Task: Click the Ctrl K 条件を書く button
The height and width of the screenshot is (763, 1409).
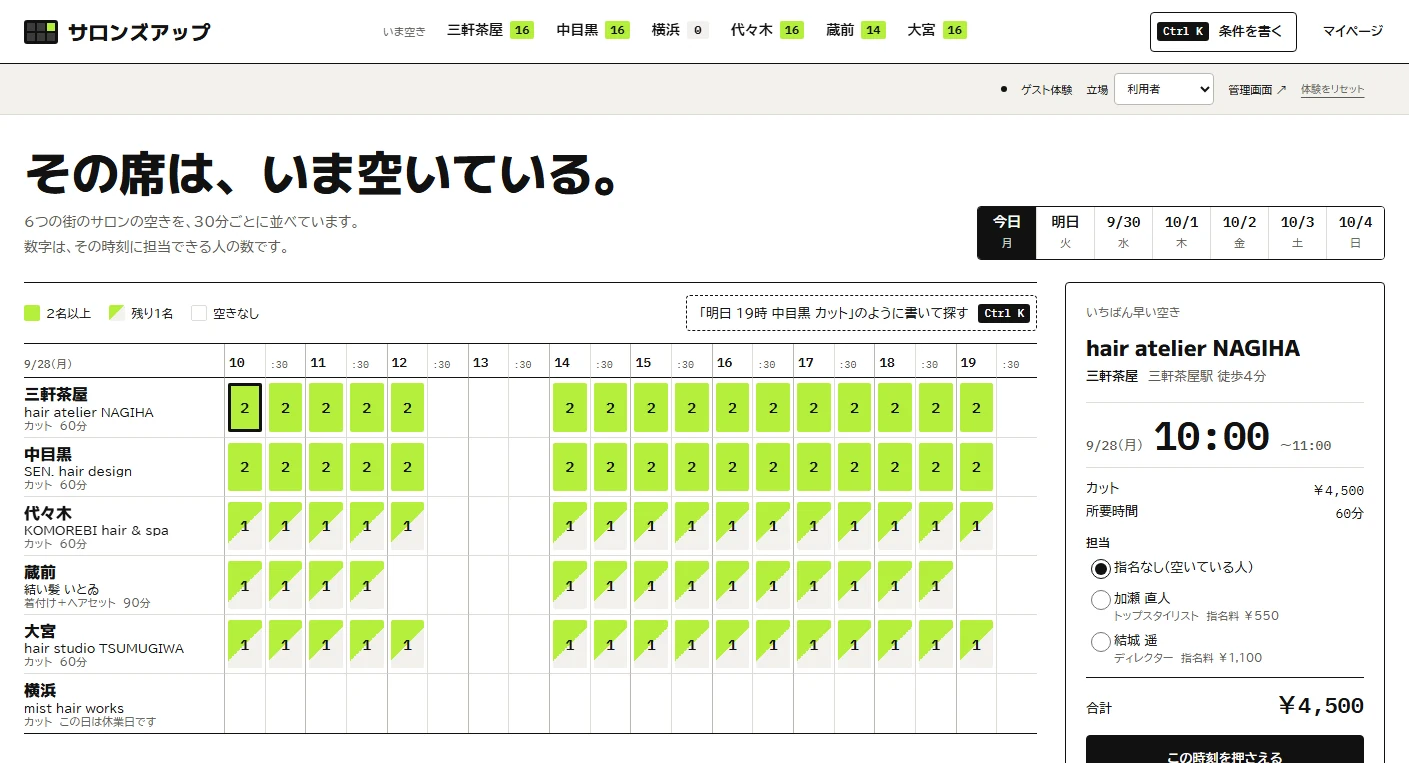Action: 1223,32
